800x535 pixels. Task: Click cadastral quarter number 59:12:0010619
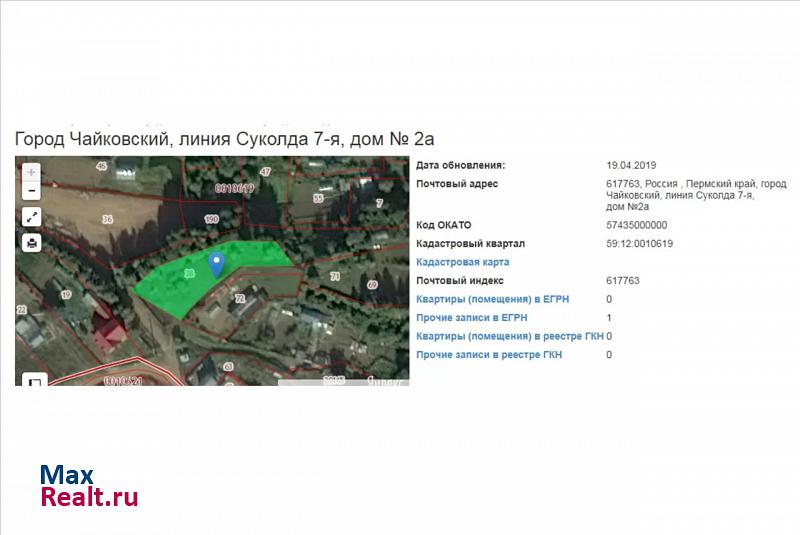pos(639,243)
